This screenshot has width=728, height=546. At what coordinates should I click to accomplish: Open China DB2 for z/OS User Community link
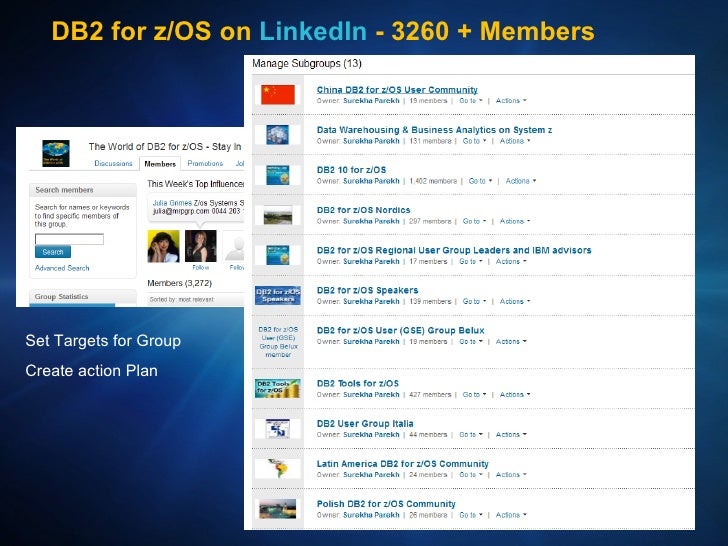point(397,90)
